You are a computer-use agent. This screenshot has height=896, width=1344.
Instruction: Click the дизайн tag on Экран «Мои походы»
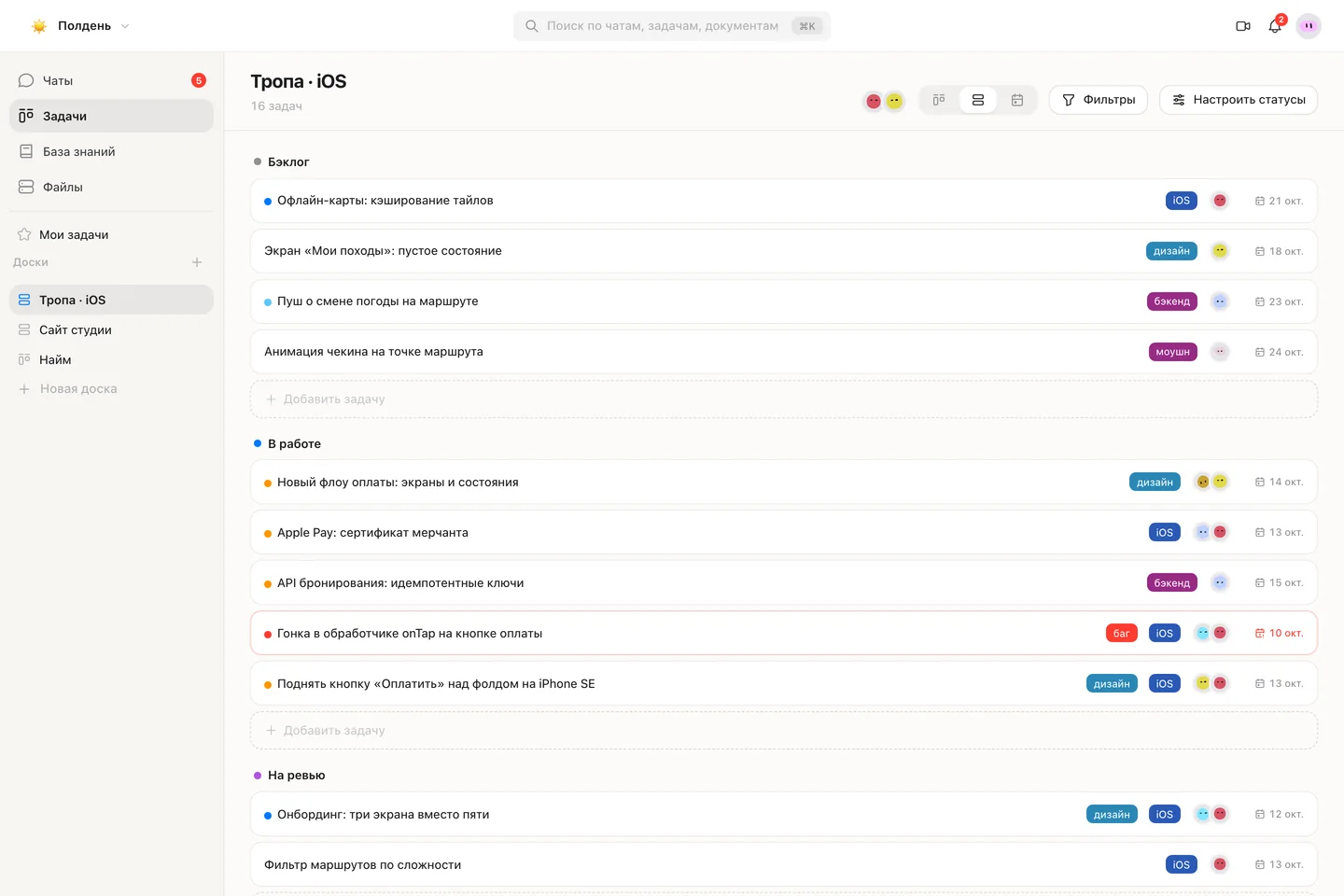tap(1171, 251)
